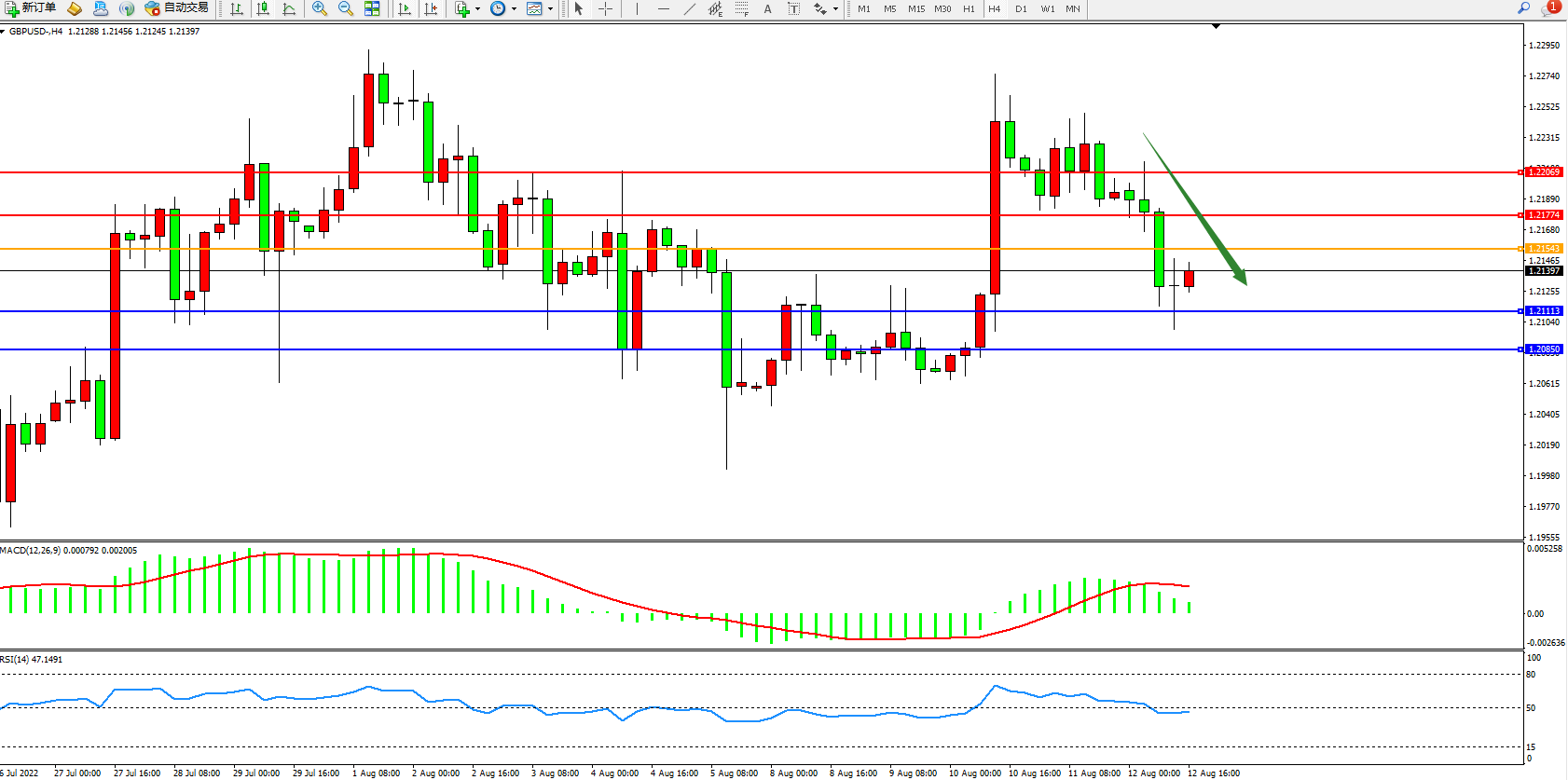The width and height of the screenshot is (1568, 780).
Task: Switch chart to line chart mode
Action: coord(289,8)
